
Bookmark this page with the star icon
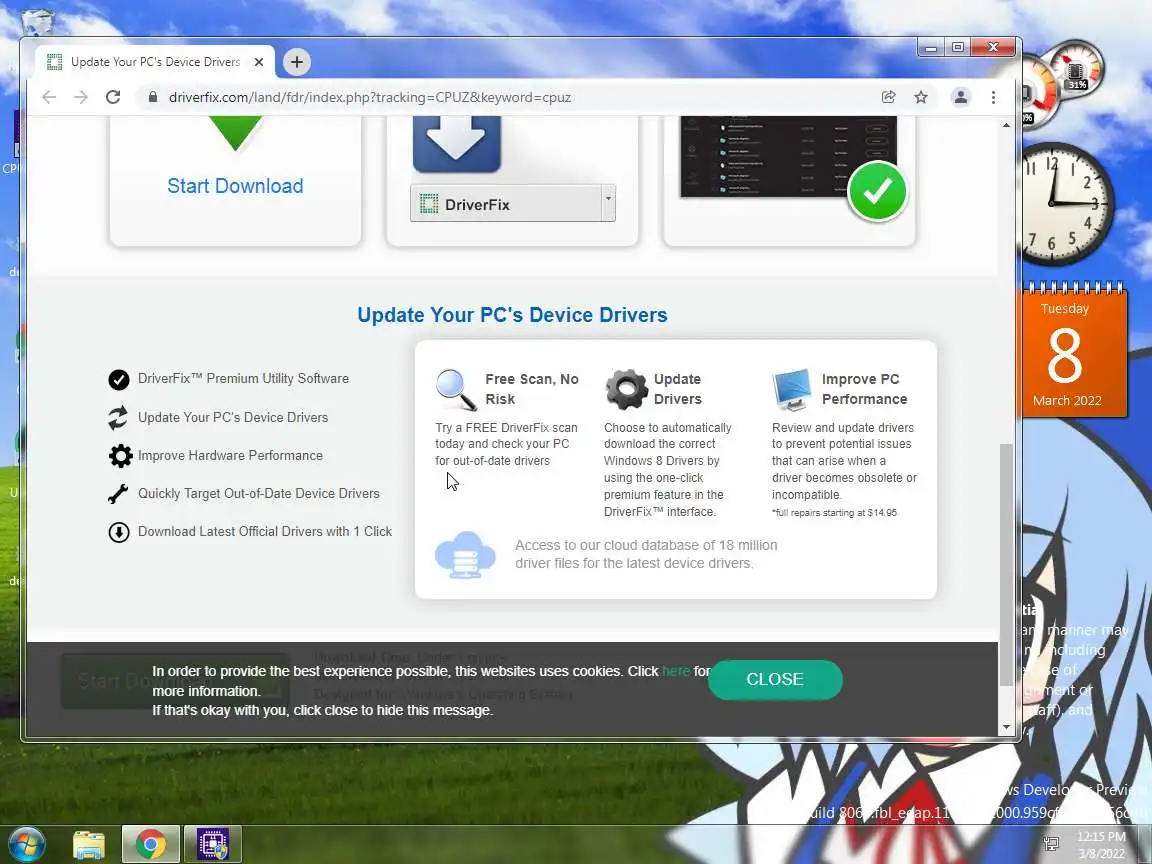(921, 97)
